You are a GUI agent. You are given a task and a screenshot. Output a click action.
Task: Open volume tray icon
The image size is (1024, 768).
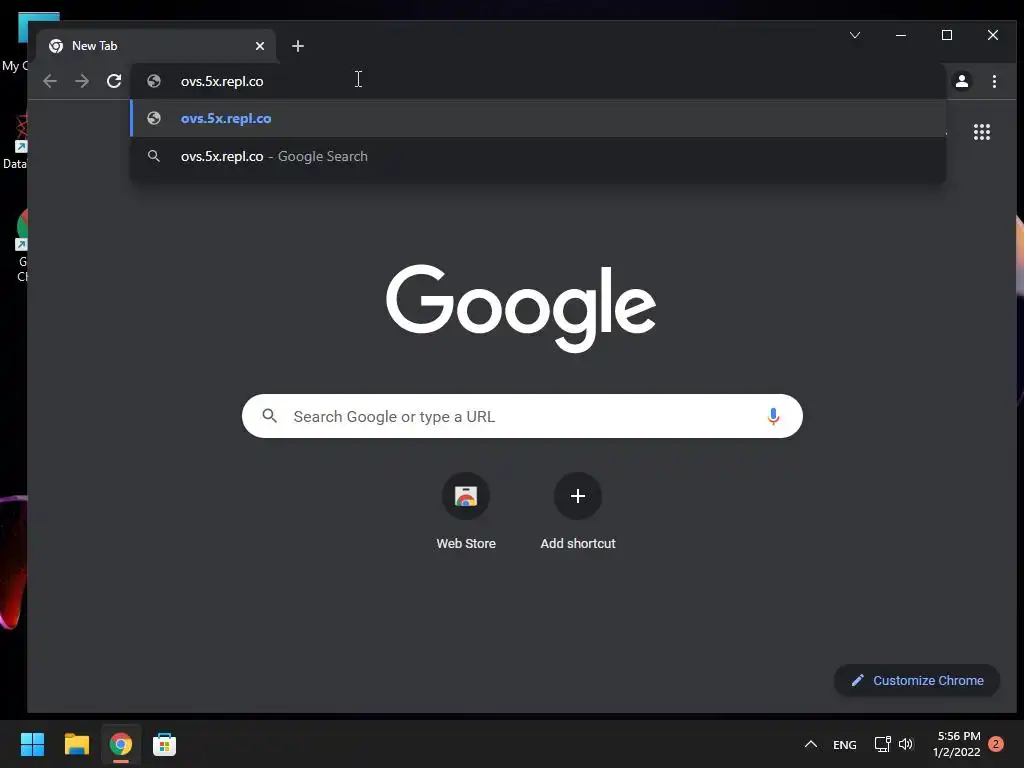906,744
